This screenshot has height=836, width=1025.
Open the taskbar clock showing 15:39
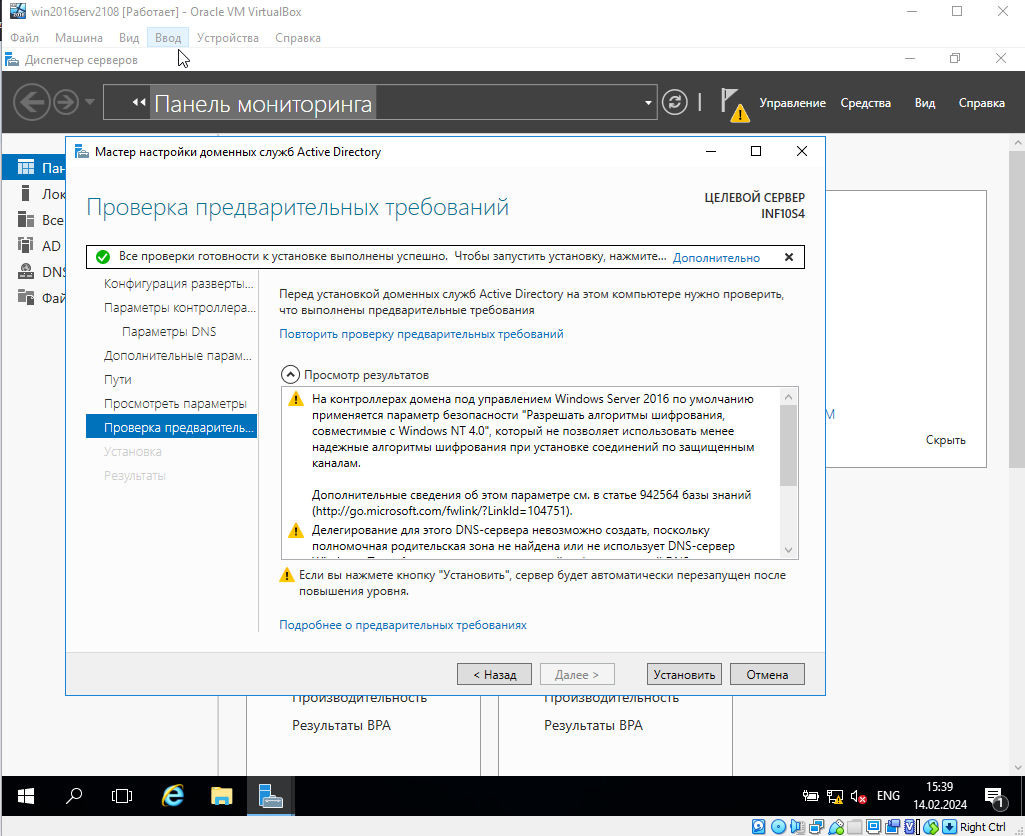pyautogui.click(x=939, y=795)
